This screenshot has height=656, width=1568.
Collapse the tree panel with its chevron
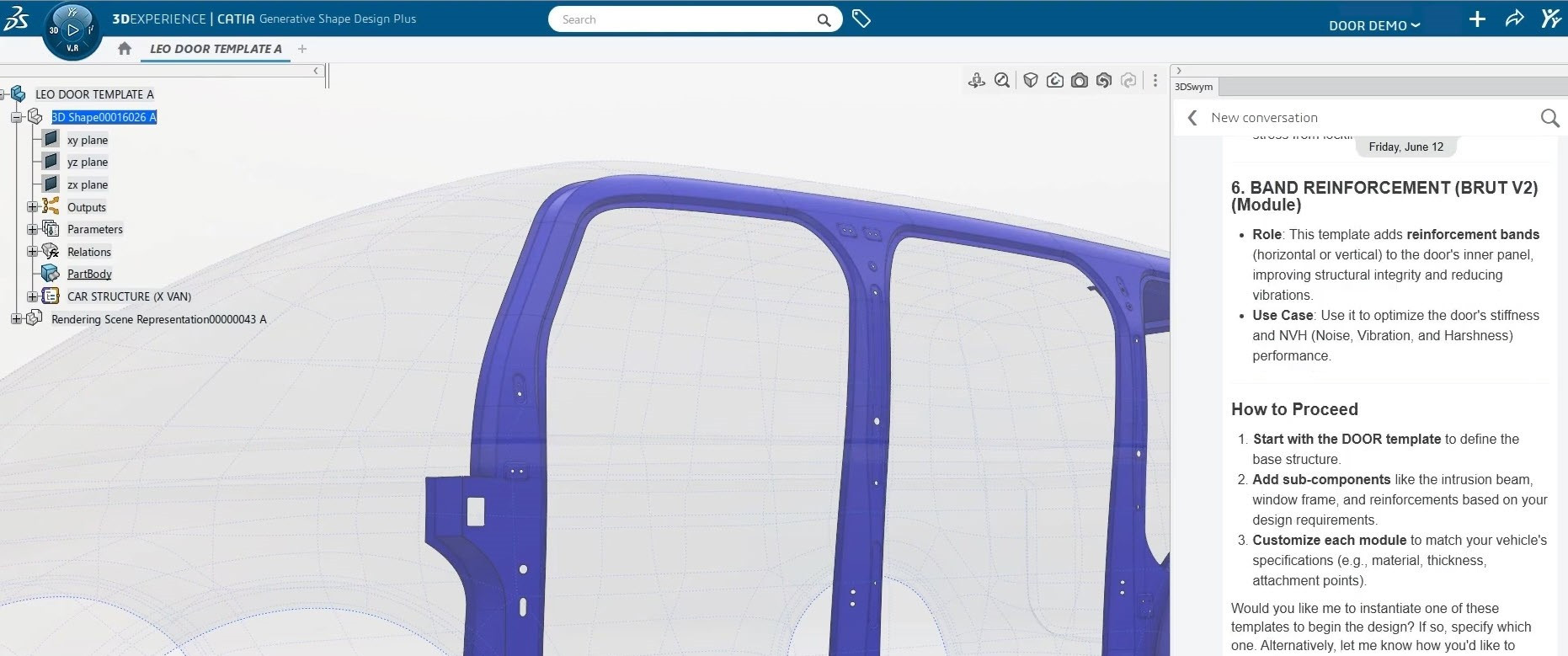316,71
